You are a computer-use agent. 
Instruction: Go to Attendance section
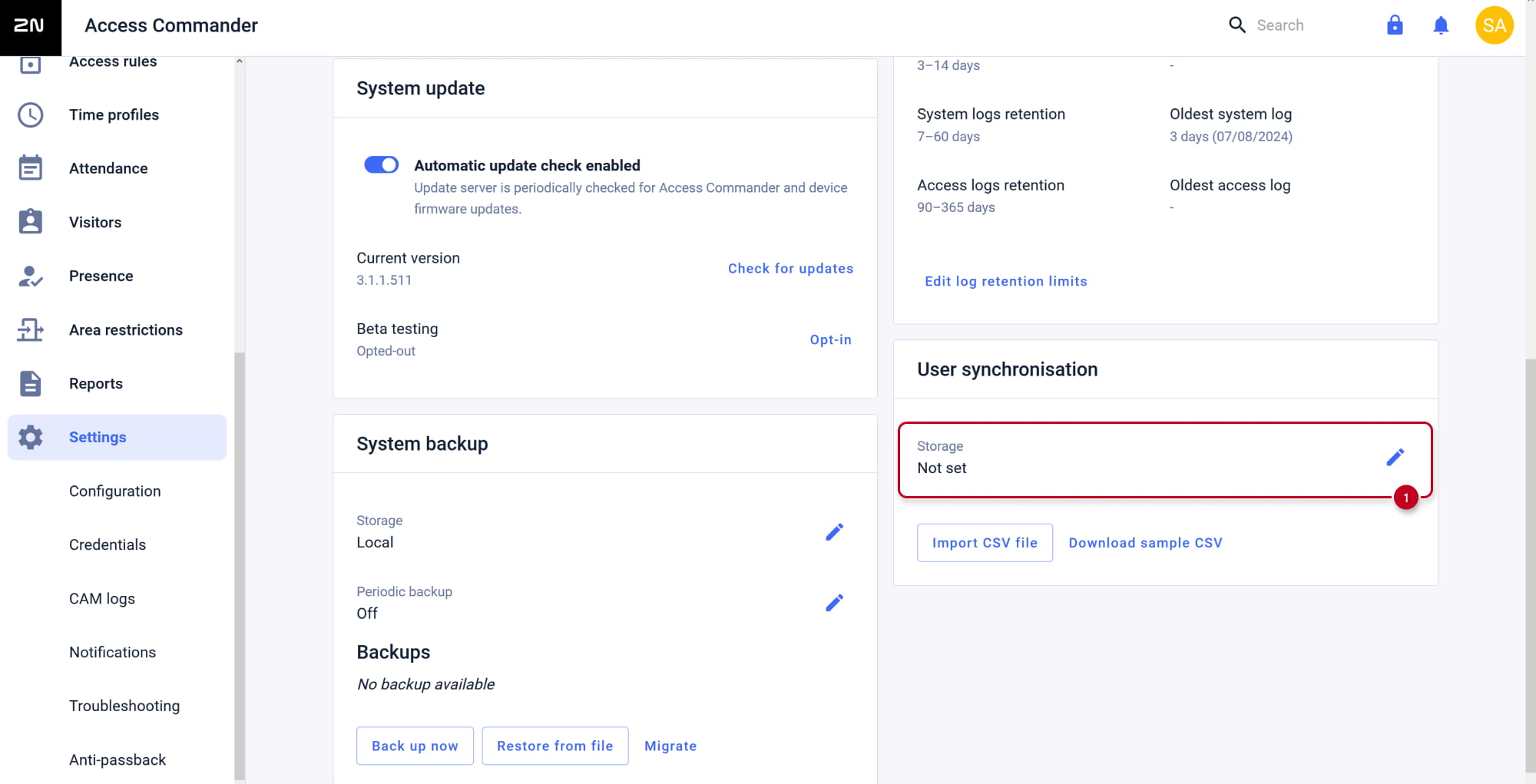click(x=108, y=168)
